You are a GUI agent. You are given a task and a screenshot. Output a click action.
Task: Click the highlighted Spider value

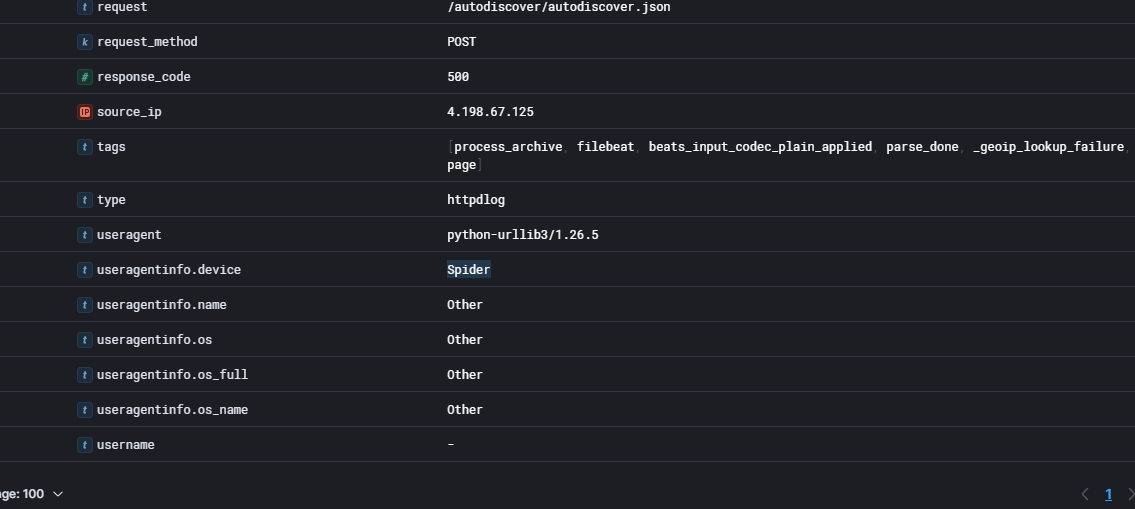coord(468,270)
